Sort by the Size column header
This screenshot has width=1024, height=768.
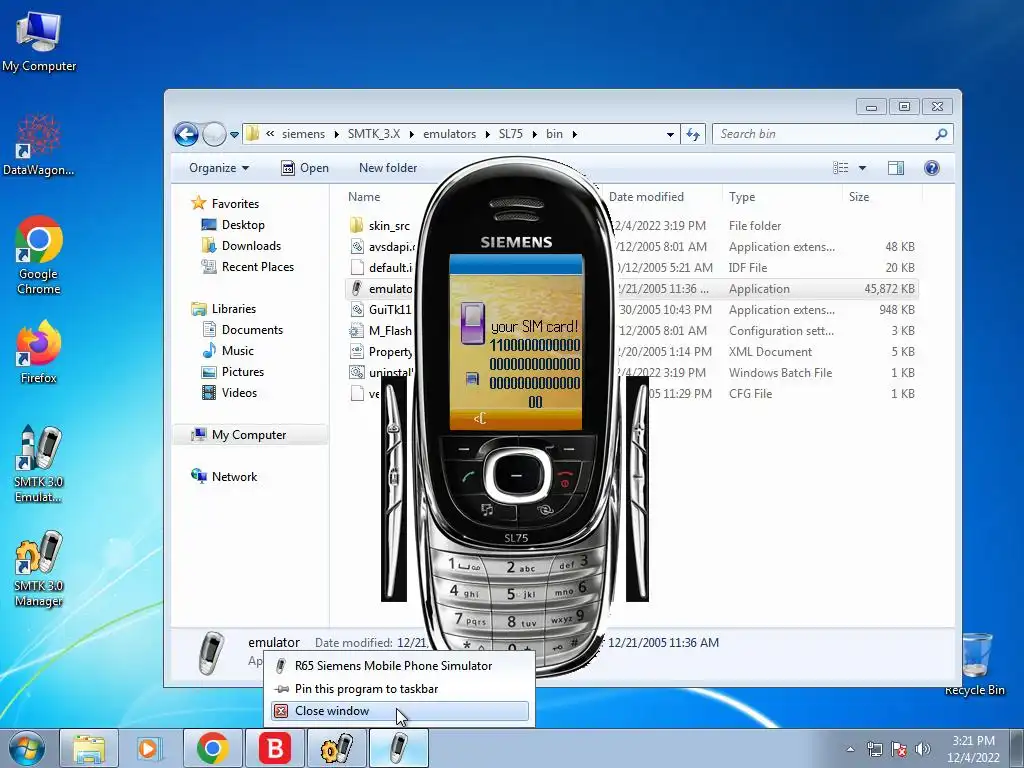point(882,197)
